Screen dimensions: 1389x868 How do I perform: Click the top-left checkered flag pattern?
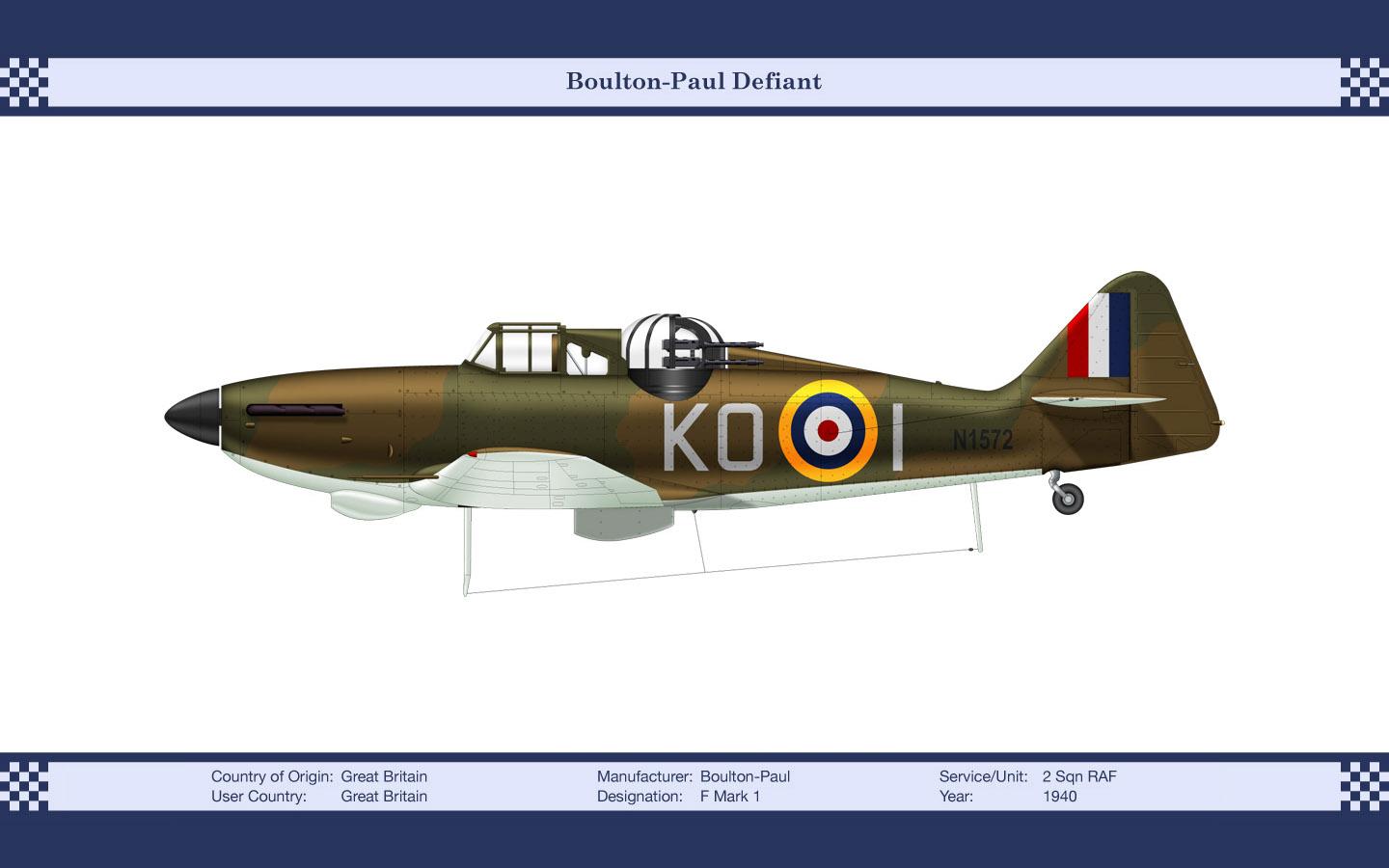tap(24, 82)
